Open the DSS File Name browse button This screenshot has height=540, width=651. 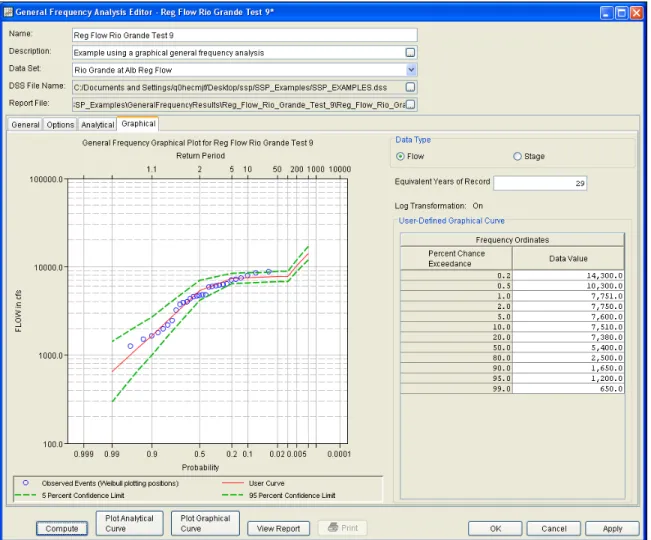tap(410, 87)
